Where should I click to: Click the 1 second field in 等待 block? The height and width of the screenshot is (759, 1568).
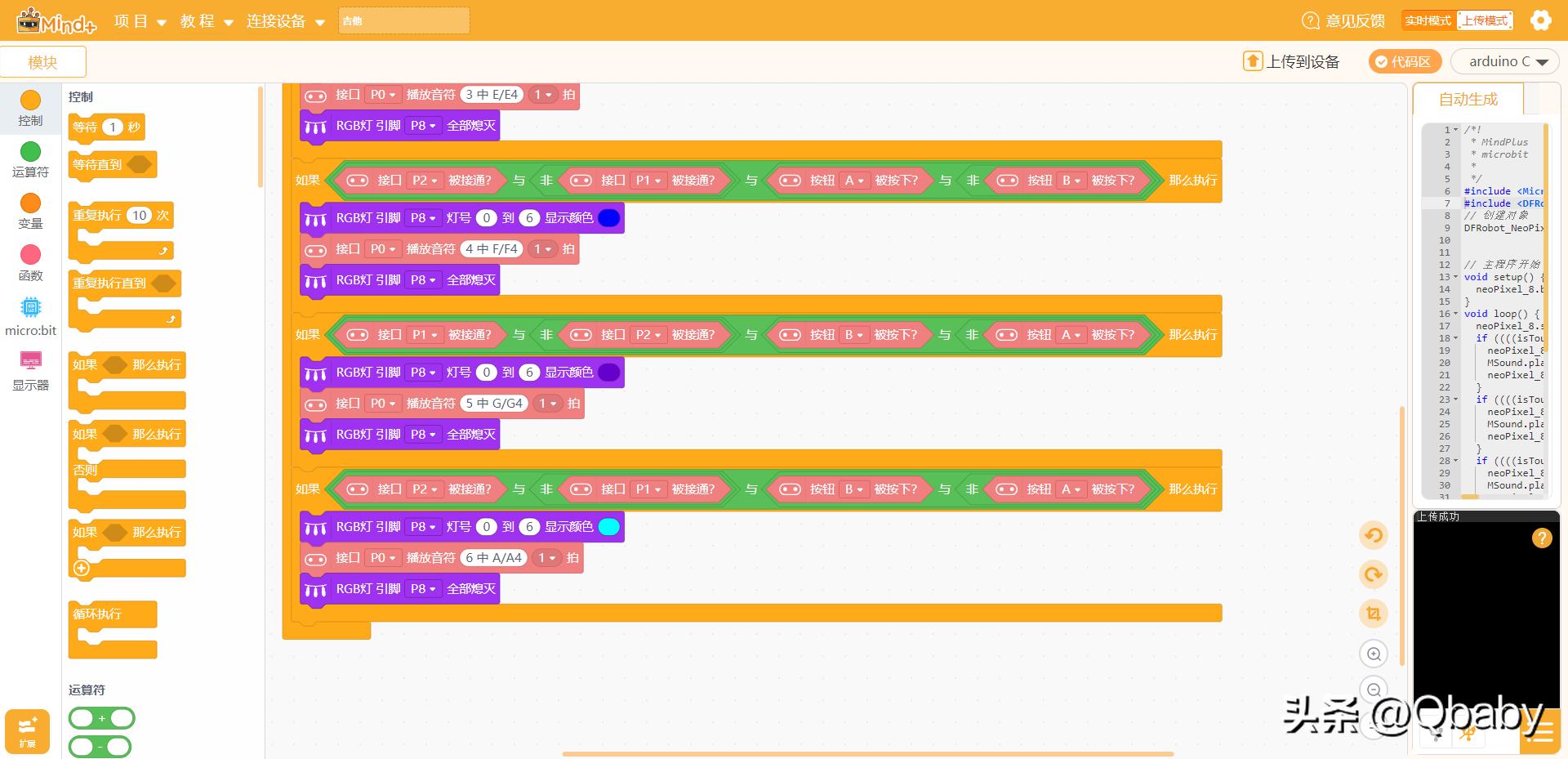(113, 127)
